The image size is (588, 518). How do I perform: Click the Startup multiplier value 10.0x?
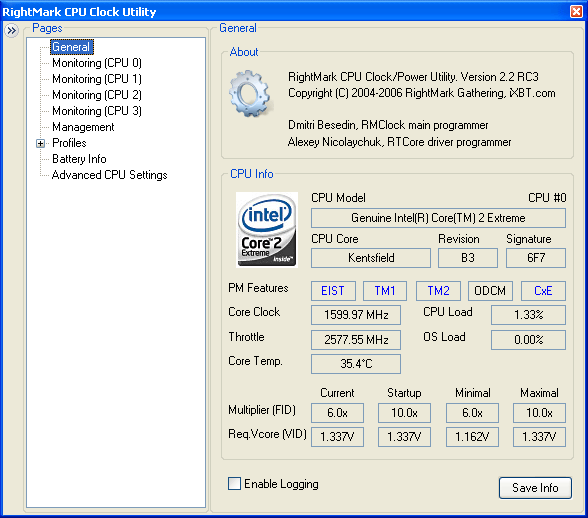click(x=404, y=413)
